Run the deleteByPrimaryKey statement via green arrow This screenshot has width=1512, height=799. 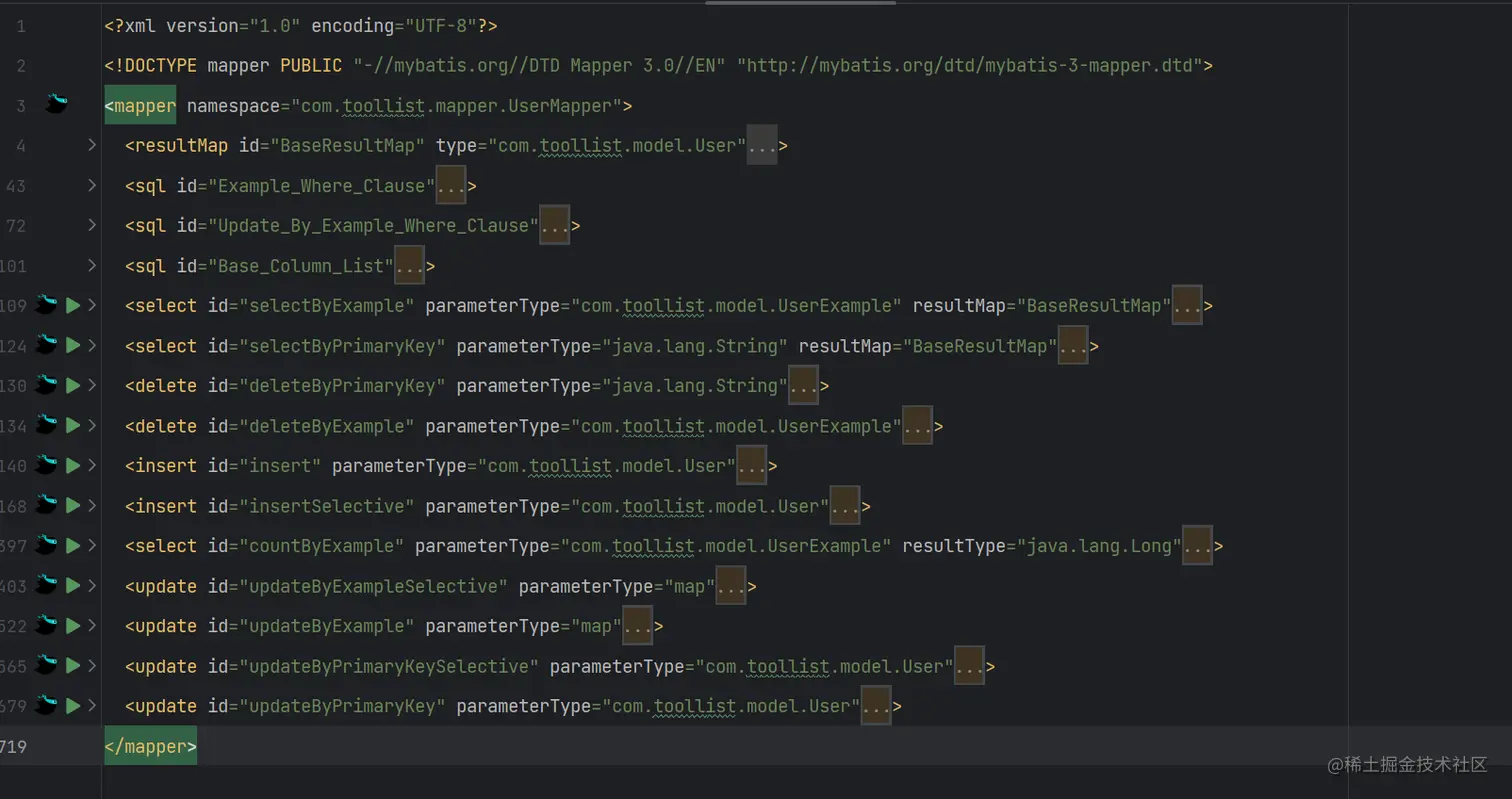72,386
